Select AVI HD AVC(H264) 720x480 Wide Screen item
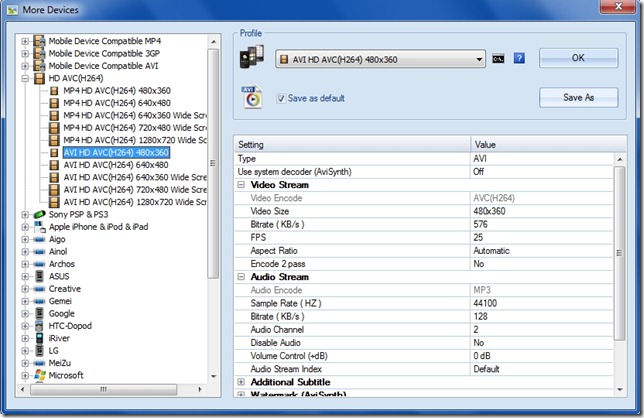This screenshot has height=418, width=644. point(135,190)
